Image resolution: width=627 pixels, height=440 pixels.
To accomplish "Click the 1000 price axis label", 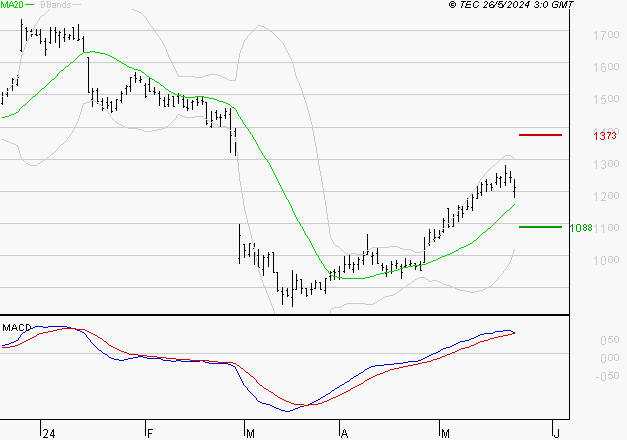I will coord(606,260).
